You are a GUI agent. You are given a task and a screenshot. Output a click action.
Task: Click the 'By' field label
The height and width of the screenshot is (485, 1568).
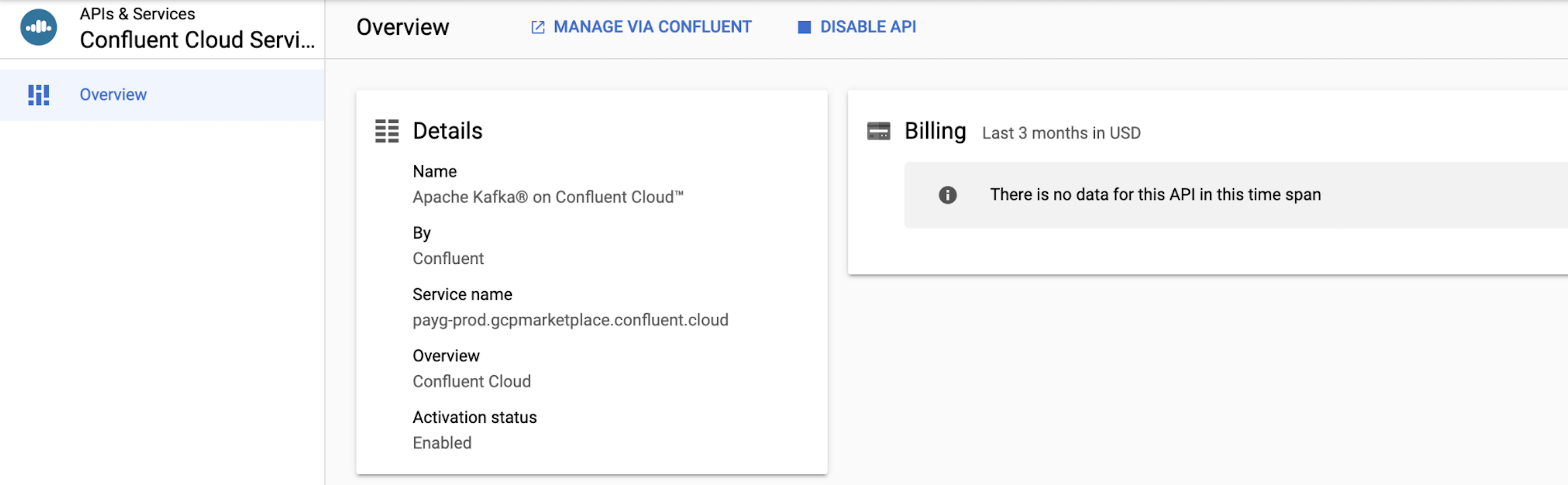click(421, 232)
